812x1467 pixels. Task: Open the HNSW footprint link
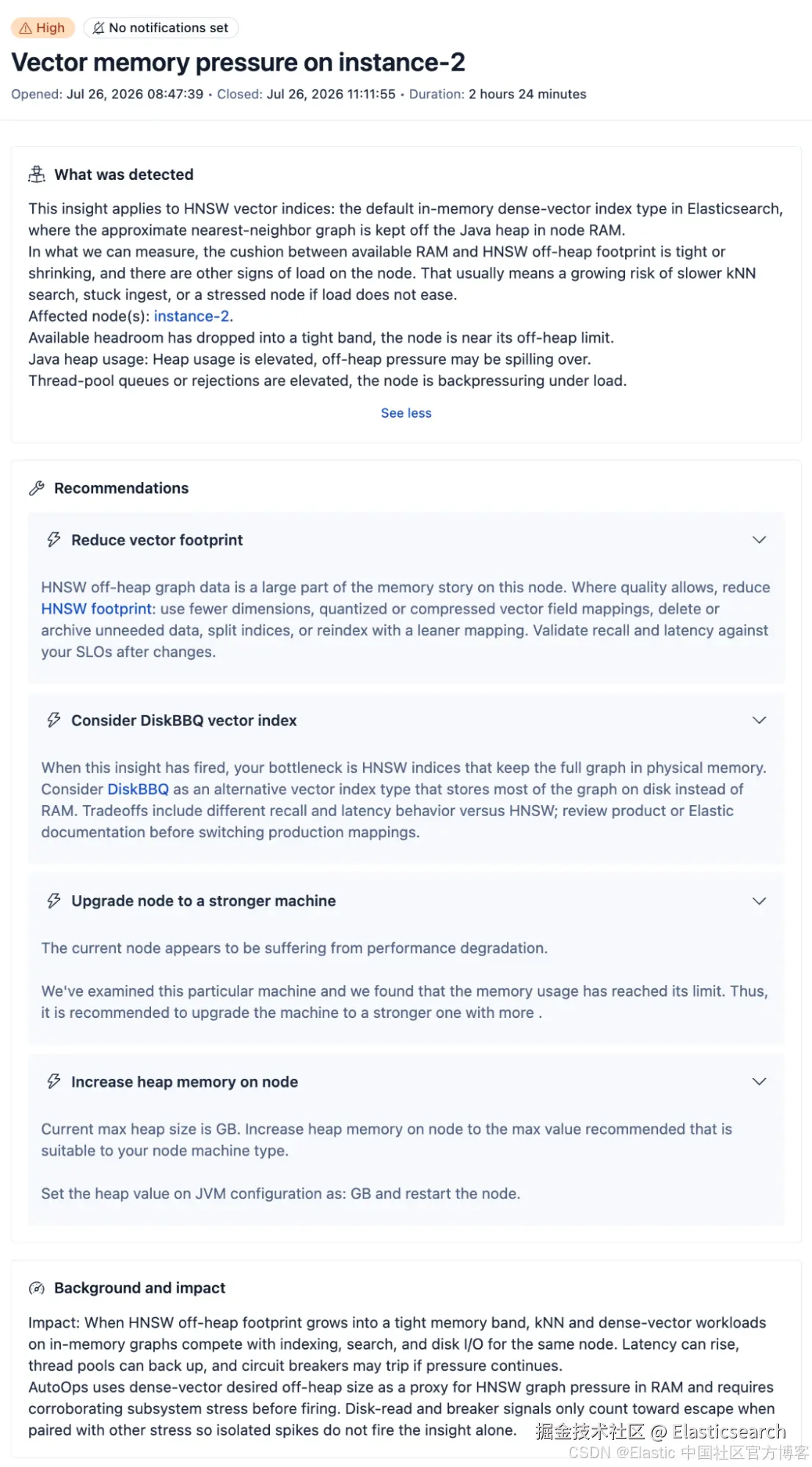tap(96, 609)
